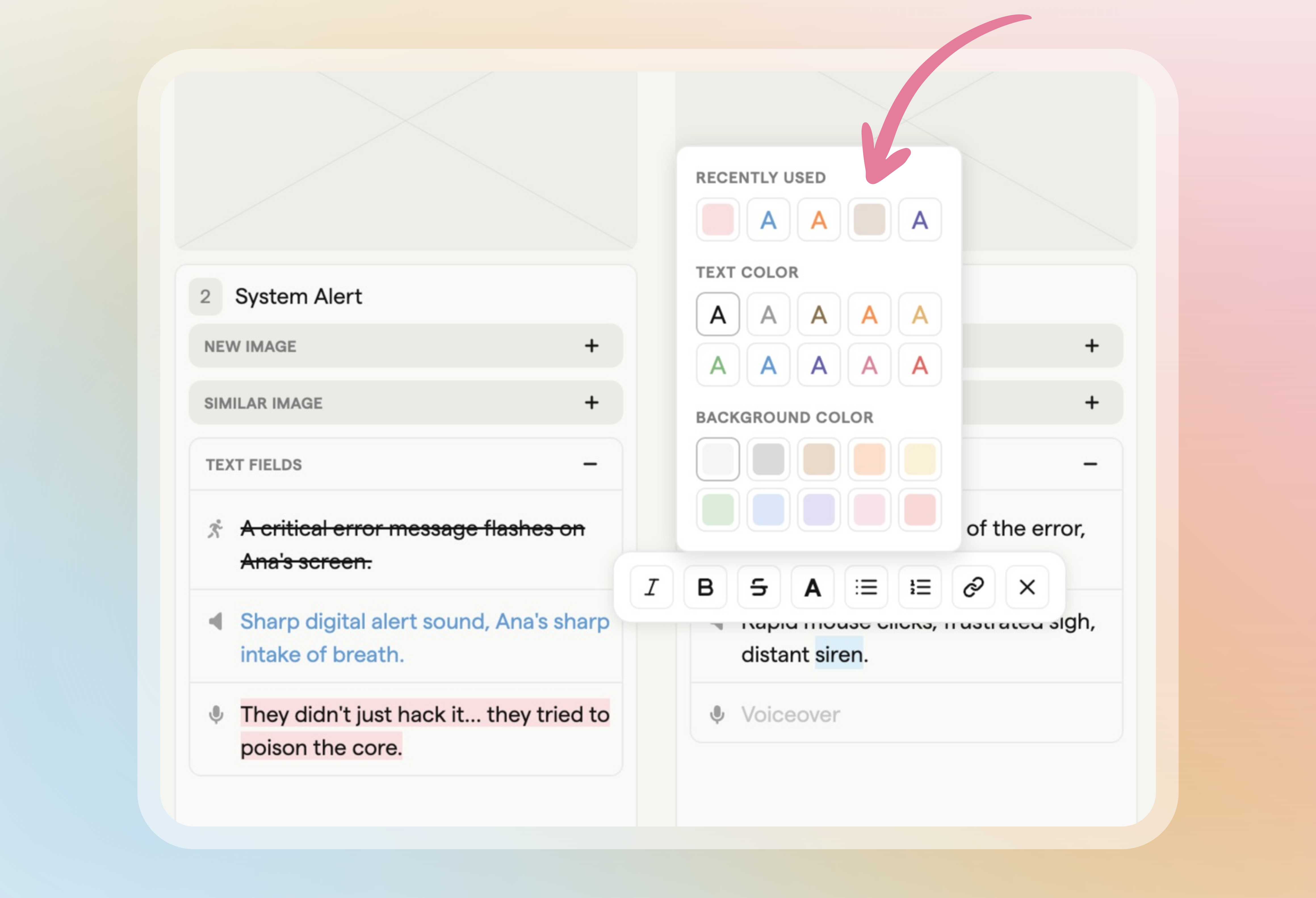The image size is (1316, 898).
Task: Expand the second plus section in right card
Action: [x=1092, y=402]
